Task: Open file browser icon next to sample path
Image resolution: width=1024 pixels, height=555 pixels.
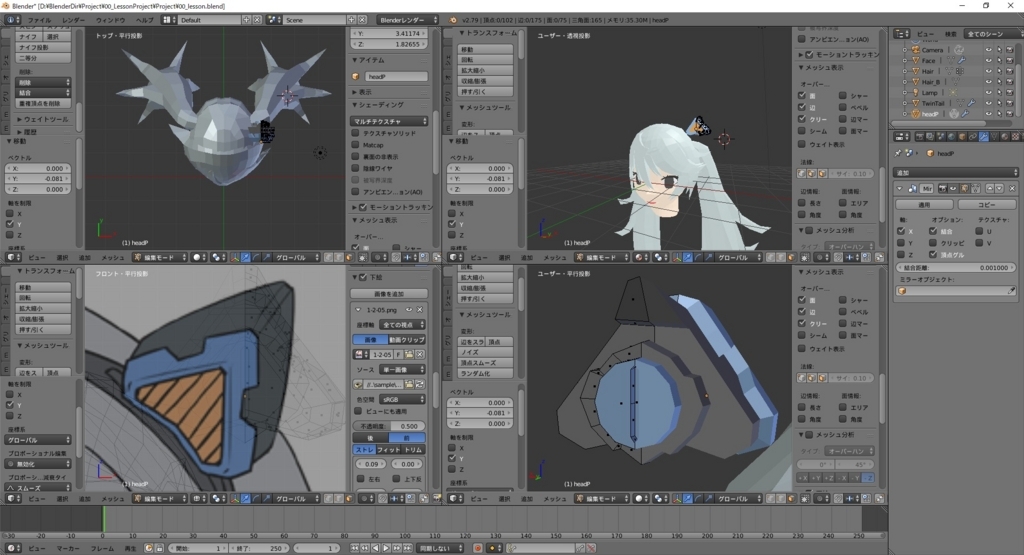Action: coord(409,384)
